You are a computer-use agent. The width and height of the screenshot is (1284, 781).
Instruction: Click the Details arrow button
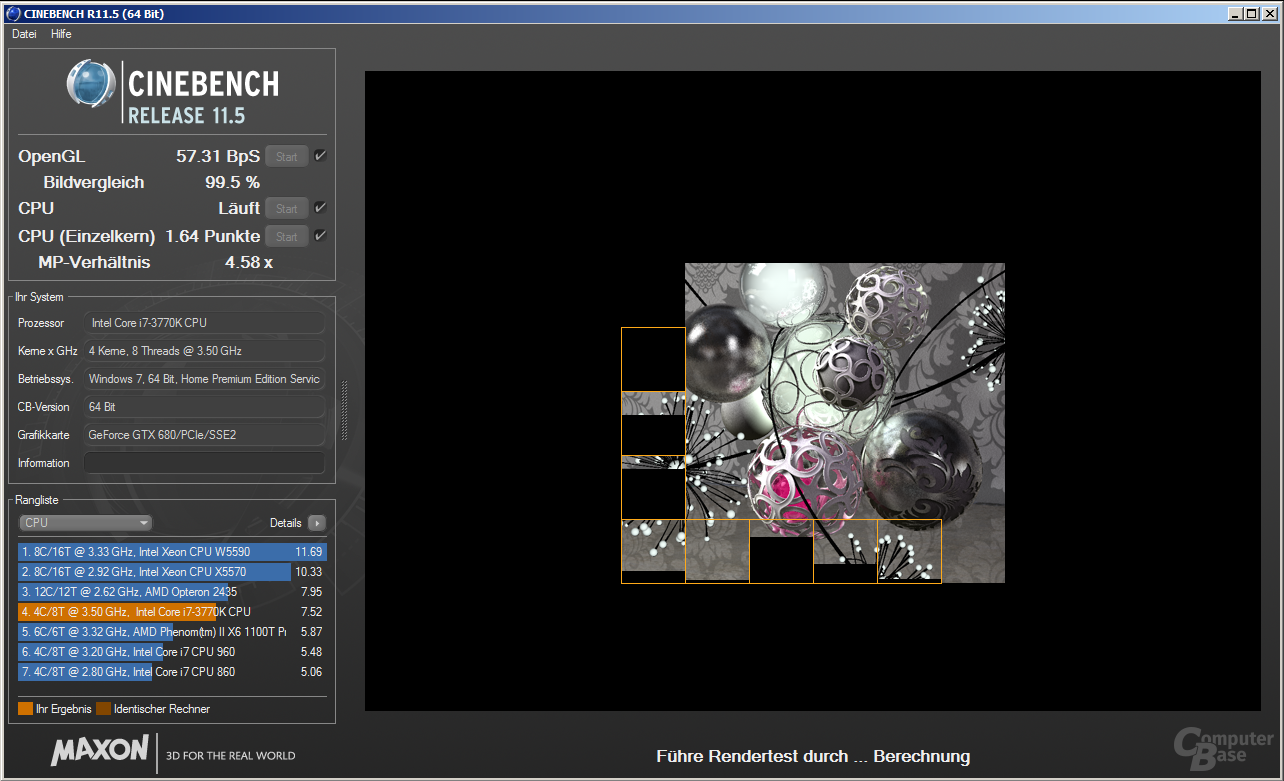pyautogui.click(x=317, y=523)
